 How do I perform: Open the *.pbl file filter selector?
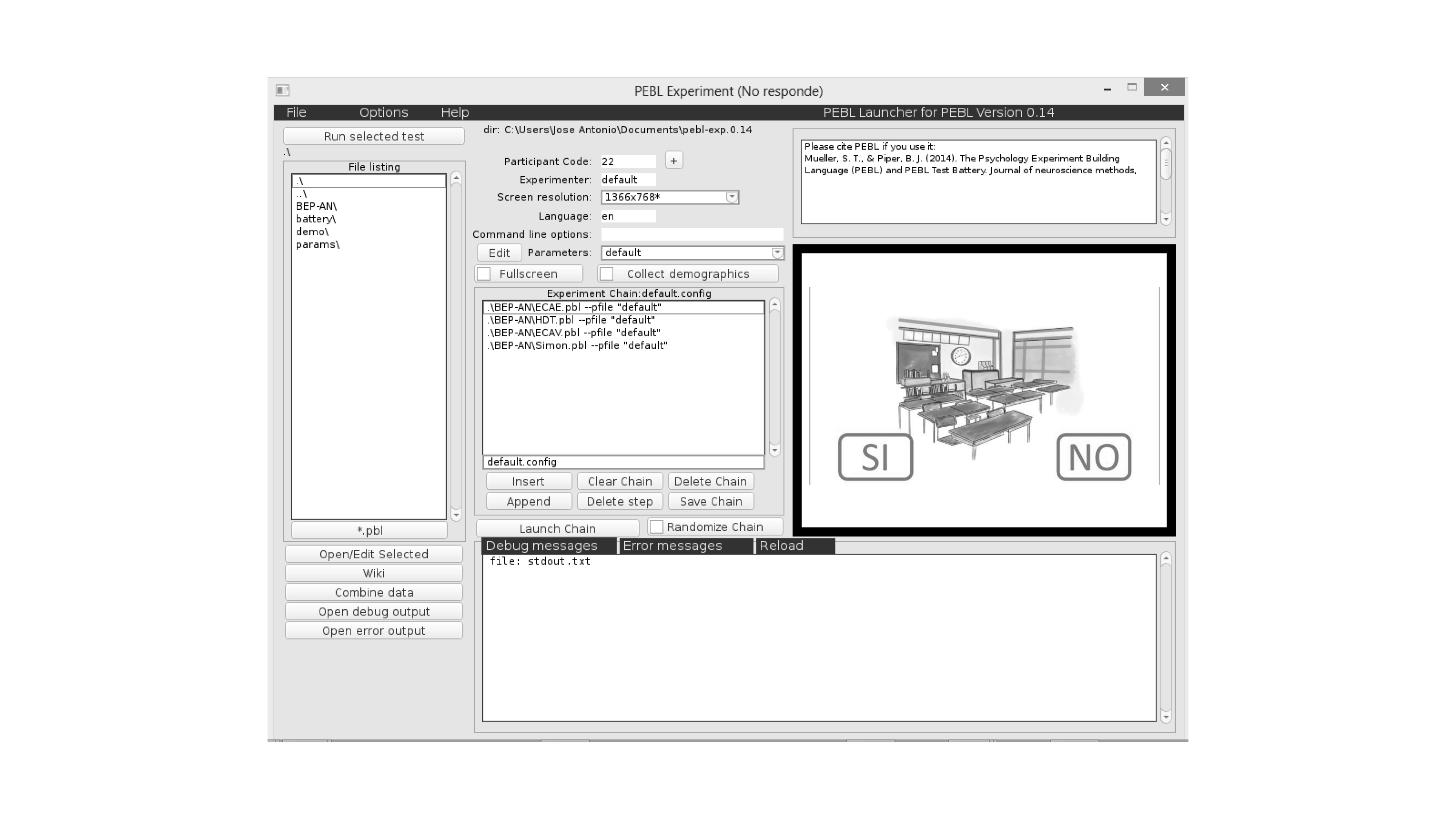(x=369, y=530)
